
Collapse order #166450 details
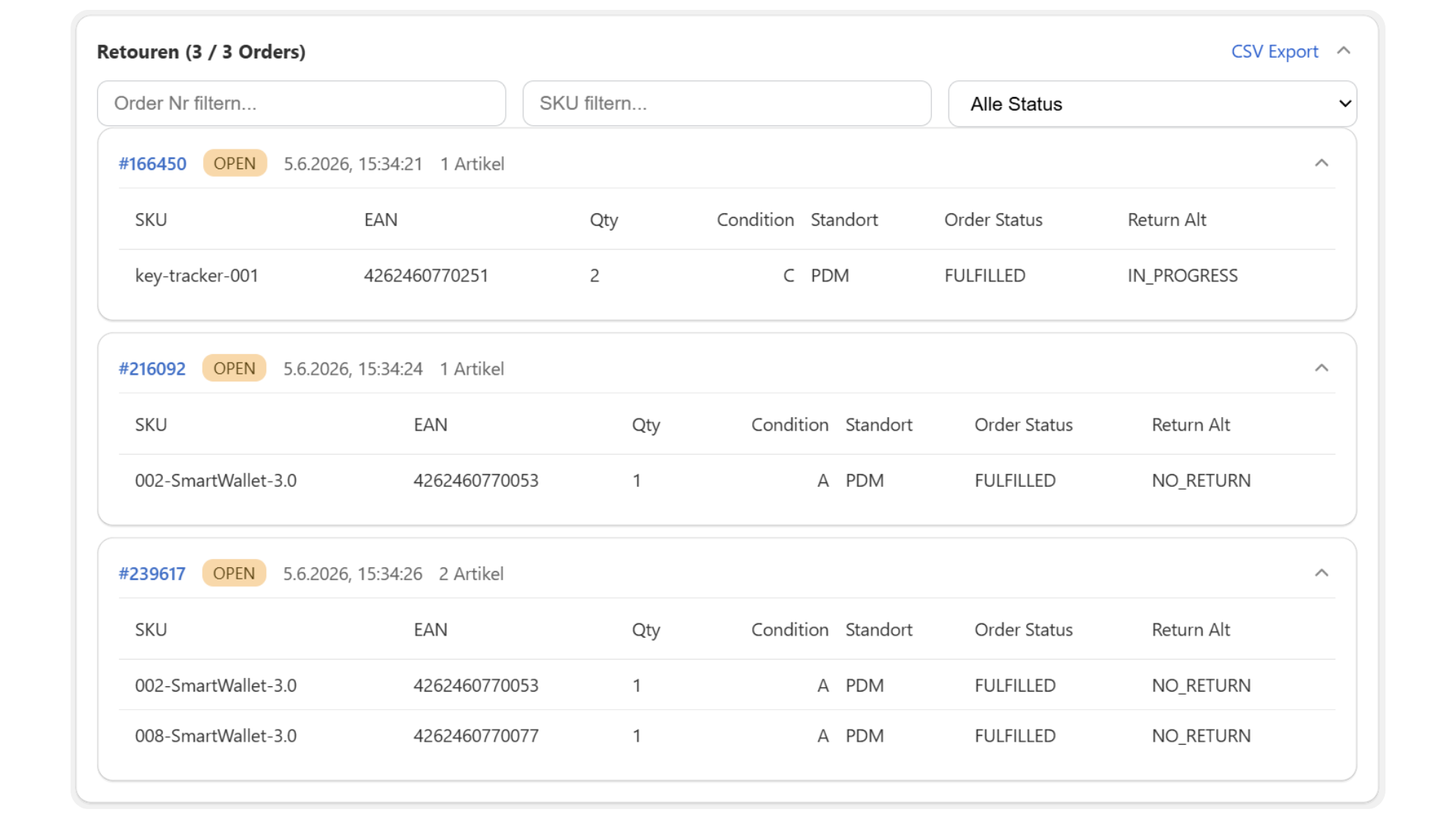[x=1322, y=163]
